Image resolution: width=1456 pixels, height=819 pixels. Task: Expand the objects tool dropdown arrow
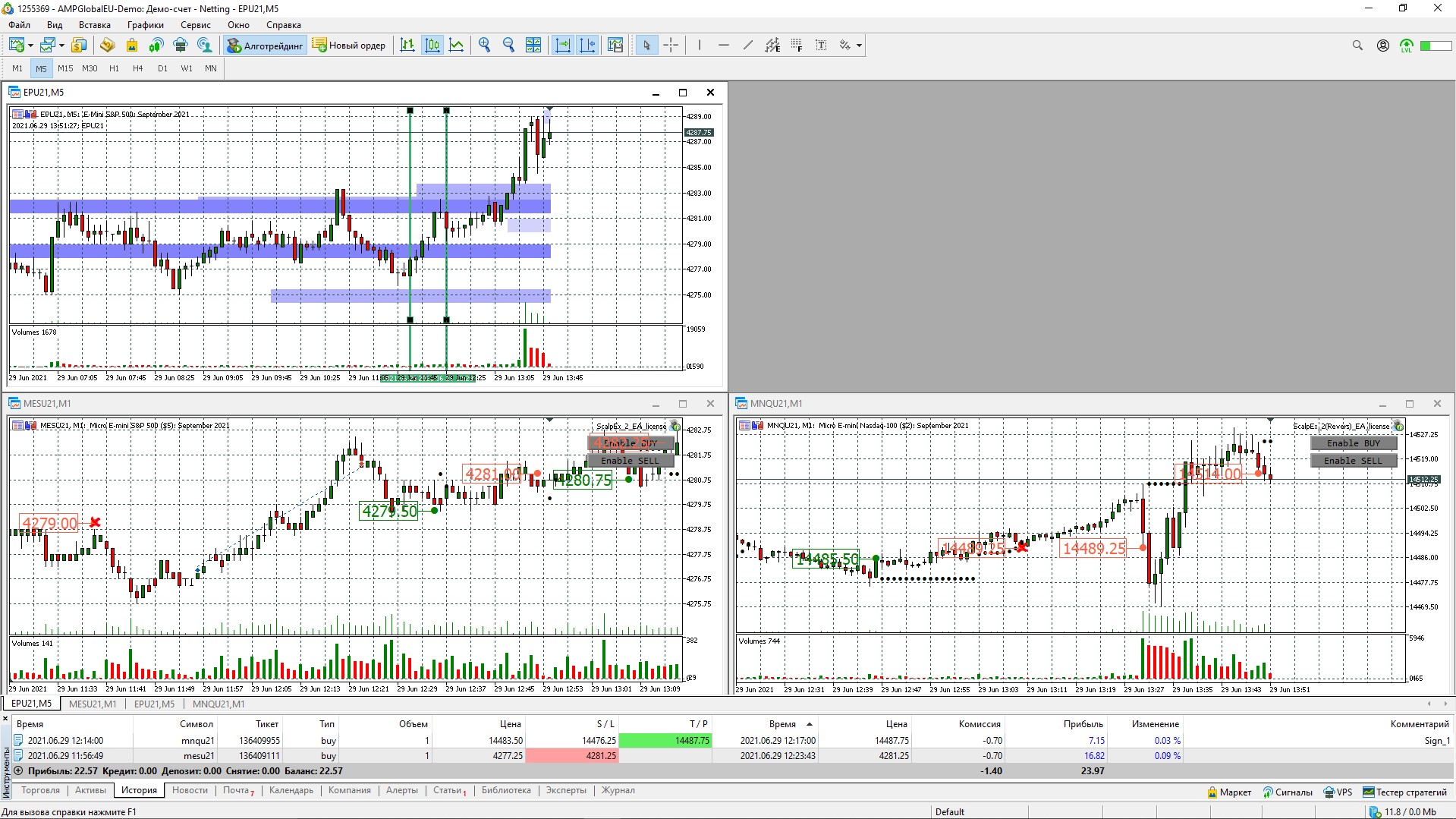tap(859, 46)
